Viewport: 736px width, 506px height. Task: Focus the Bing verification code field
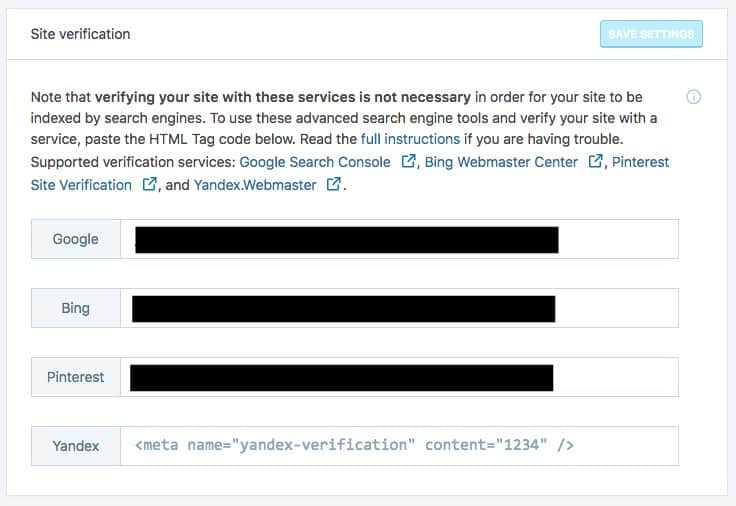[x=399, y=308]
